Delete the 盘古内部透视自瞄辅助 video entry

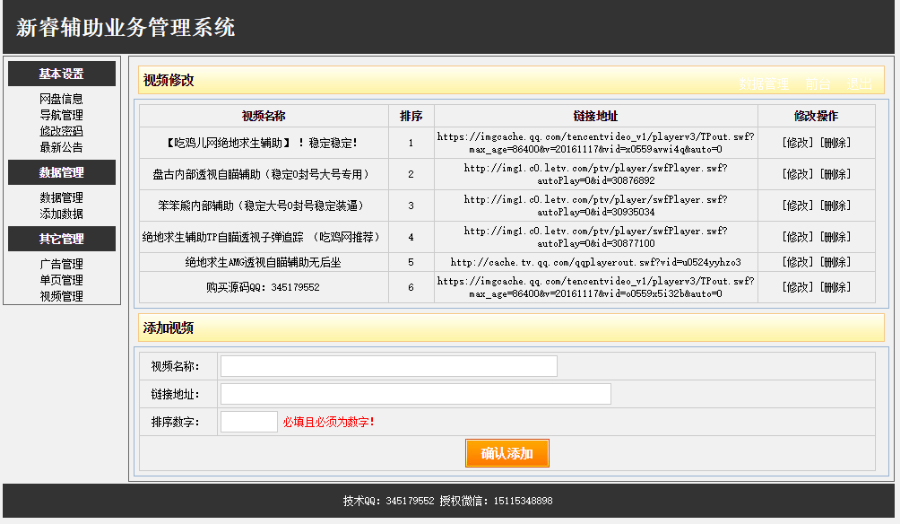click(836, 174)
